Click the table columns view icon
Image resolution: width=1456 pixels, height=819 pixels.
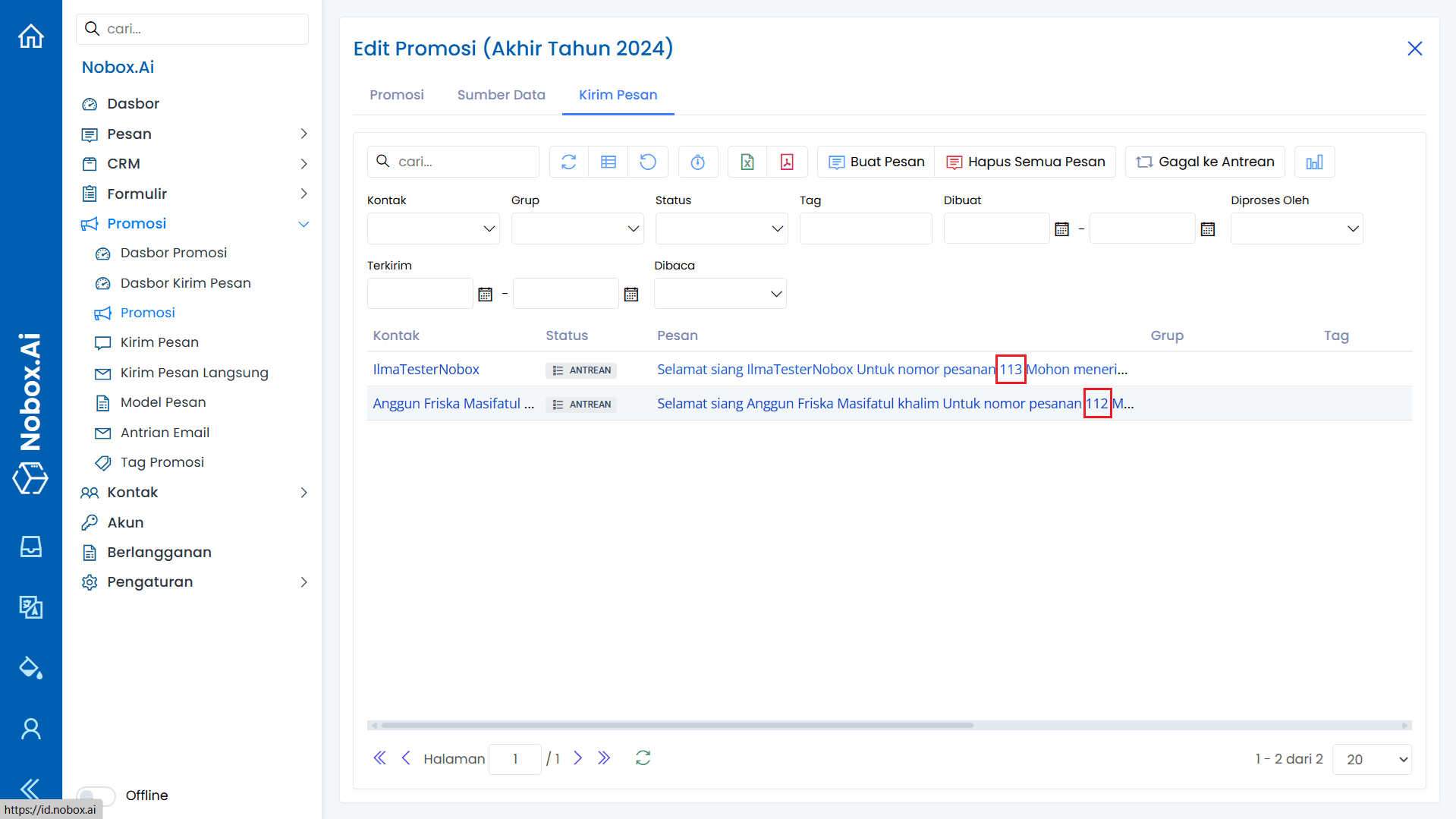tap(608, 162)
